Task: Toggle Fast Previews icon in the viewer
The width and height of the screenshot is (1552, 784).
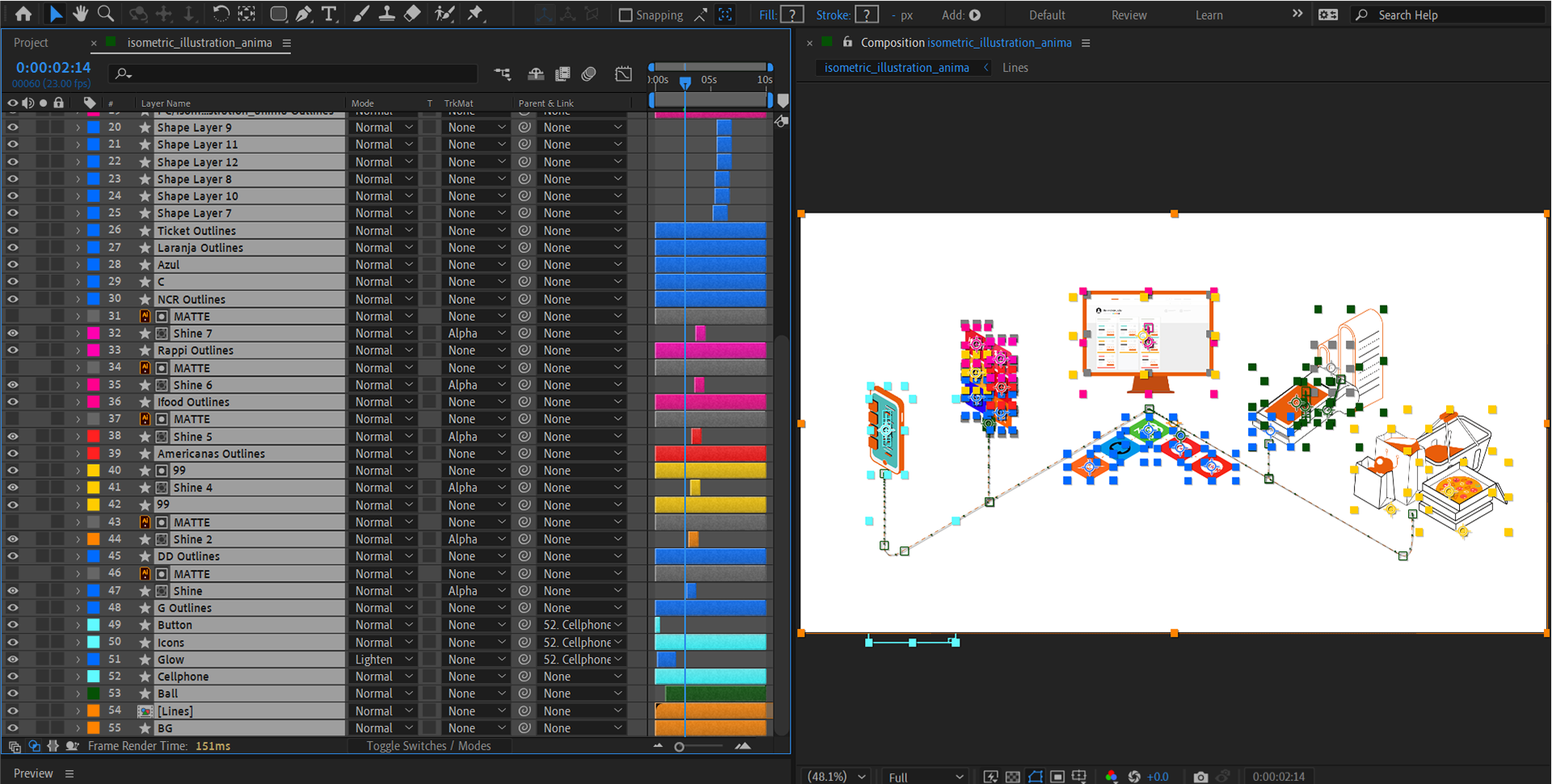Action: pos(990,777)
